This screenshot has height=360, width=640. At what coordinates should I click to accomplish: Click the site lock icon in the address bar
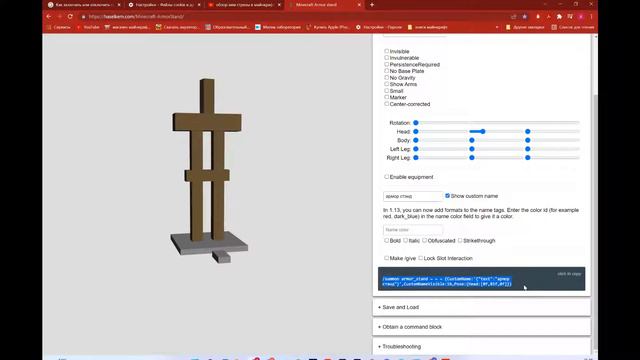point(83,17)
